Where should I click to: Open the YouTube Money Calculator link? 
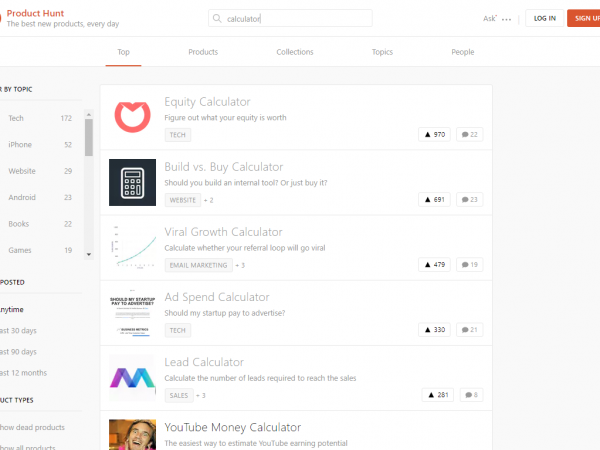(232, 427)
